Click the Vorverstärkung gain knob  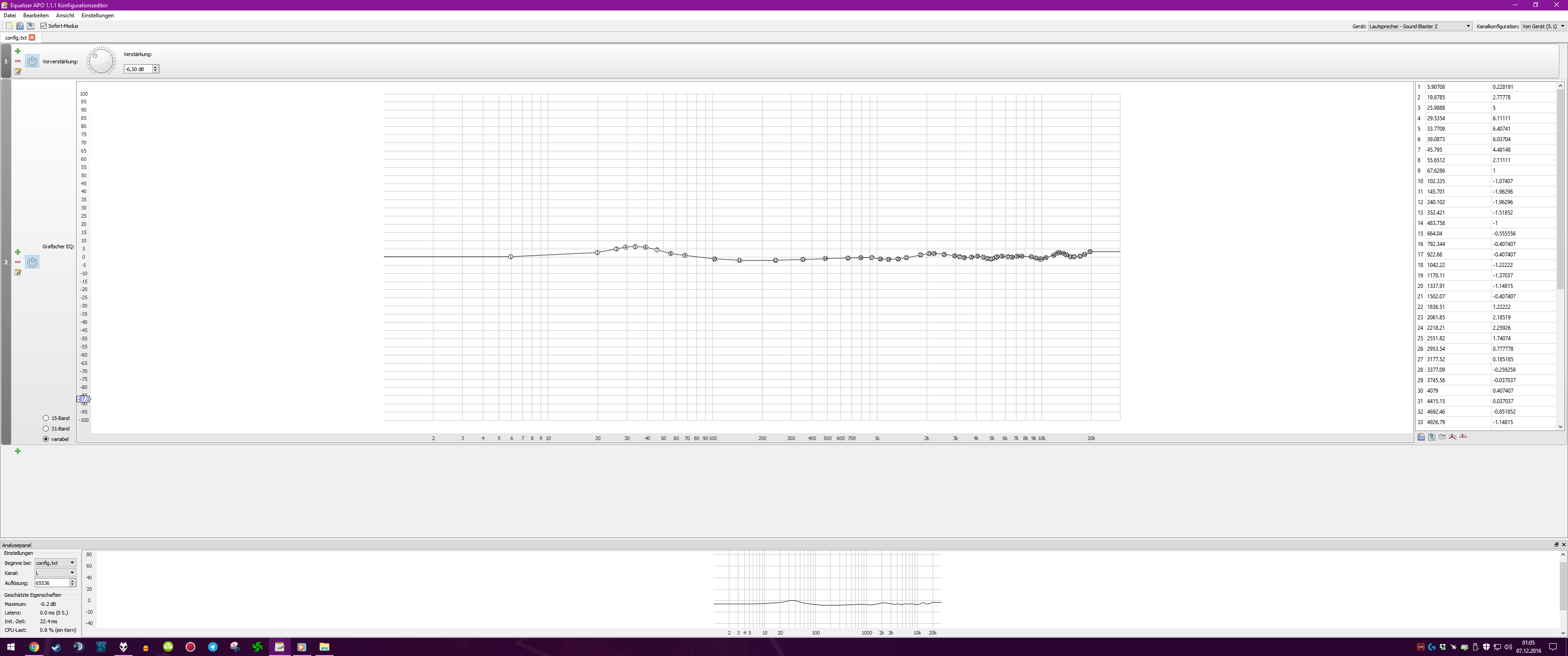tap(101, 61)
